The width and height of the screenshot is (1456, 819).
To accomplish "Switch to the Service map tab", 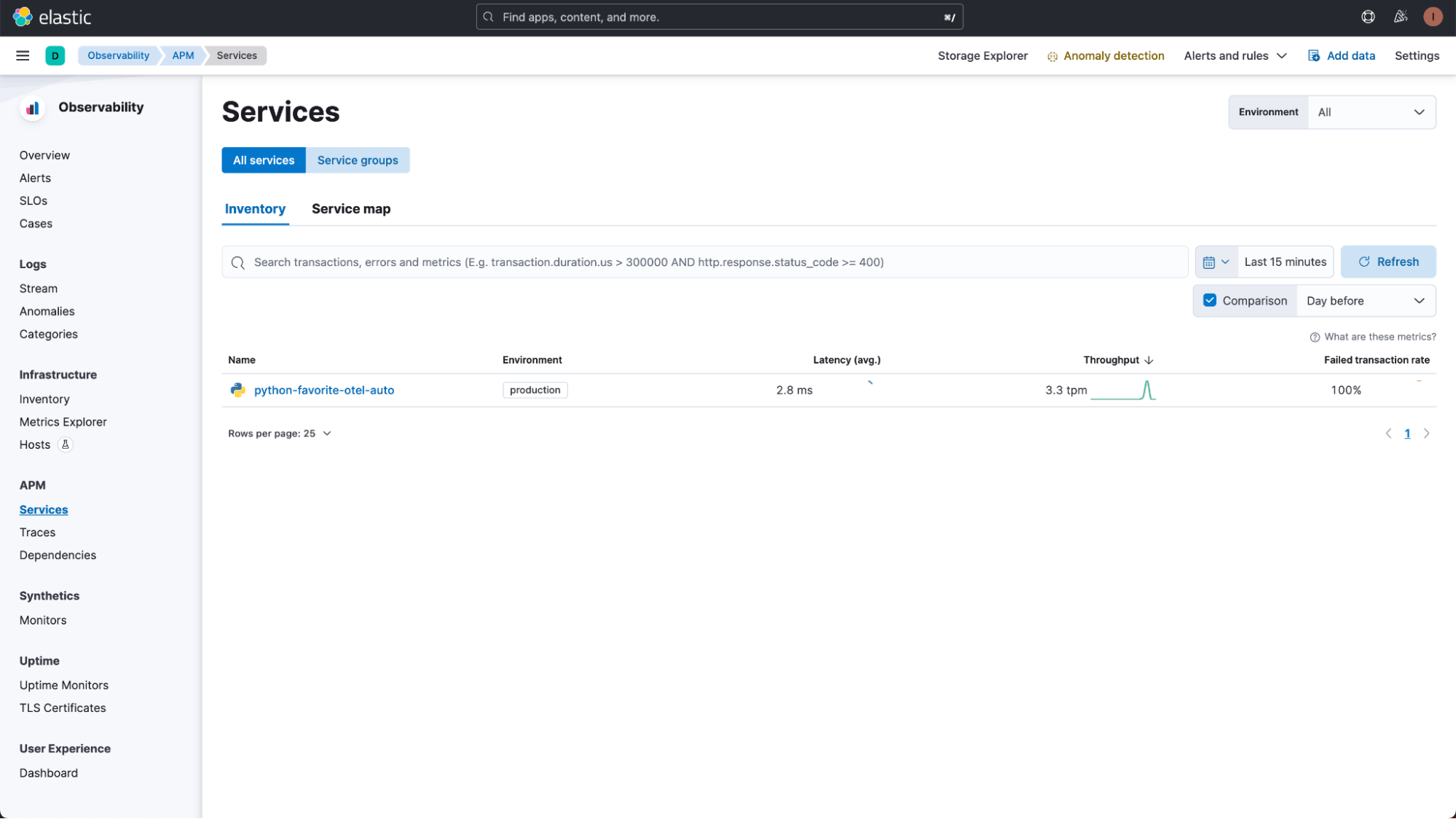I will click(x=350, y=209).
